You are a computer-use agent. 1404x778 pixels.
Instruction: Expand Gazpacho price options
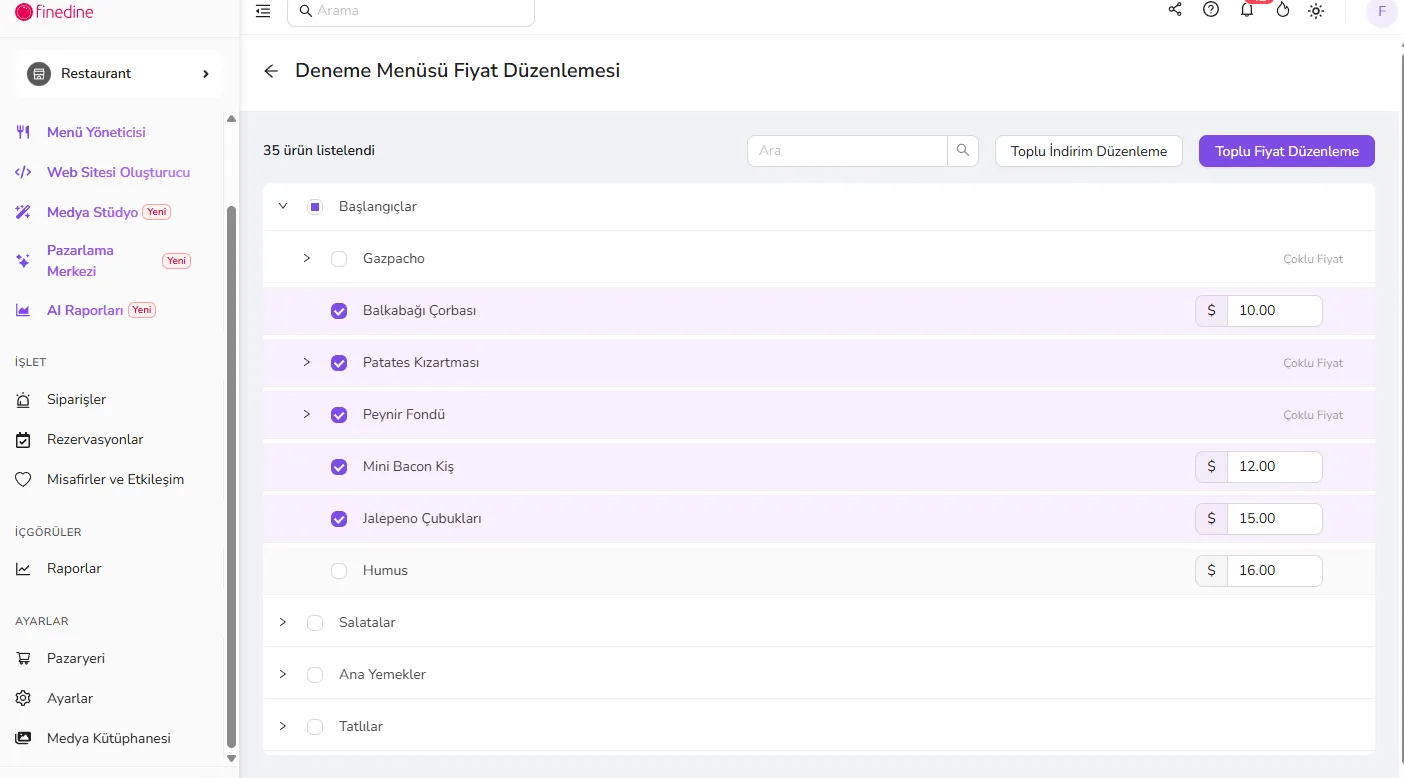point(307,258)
